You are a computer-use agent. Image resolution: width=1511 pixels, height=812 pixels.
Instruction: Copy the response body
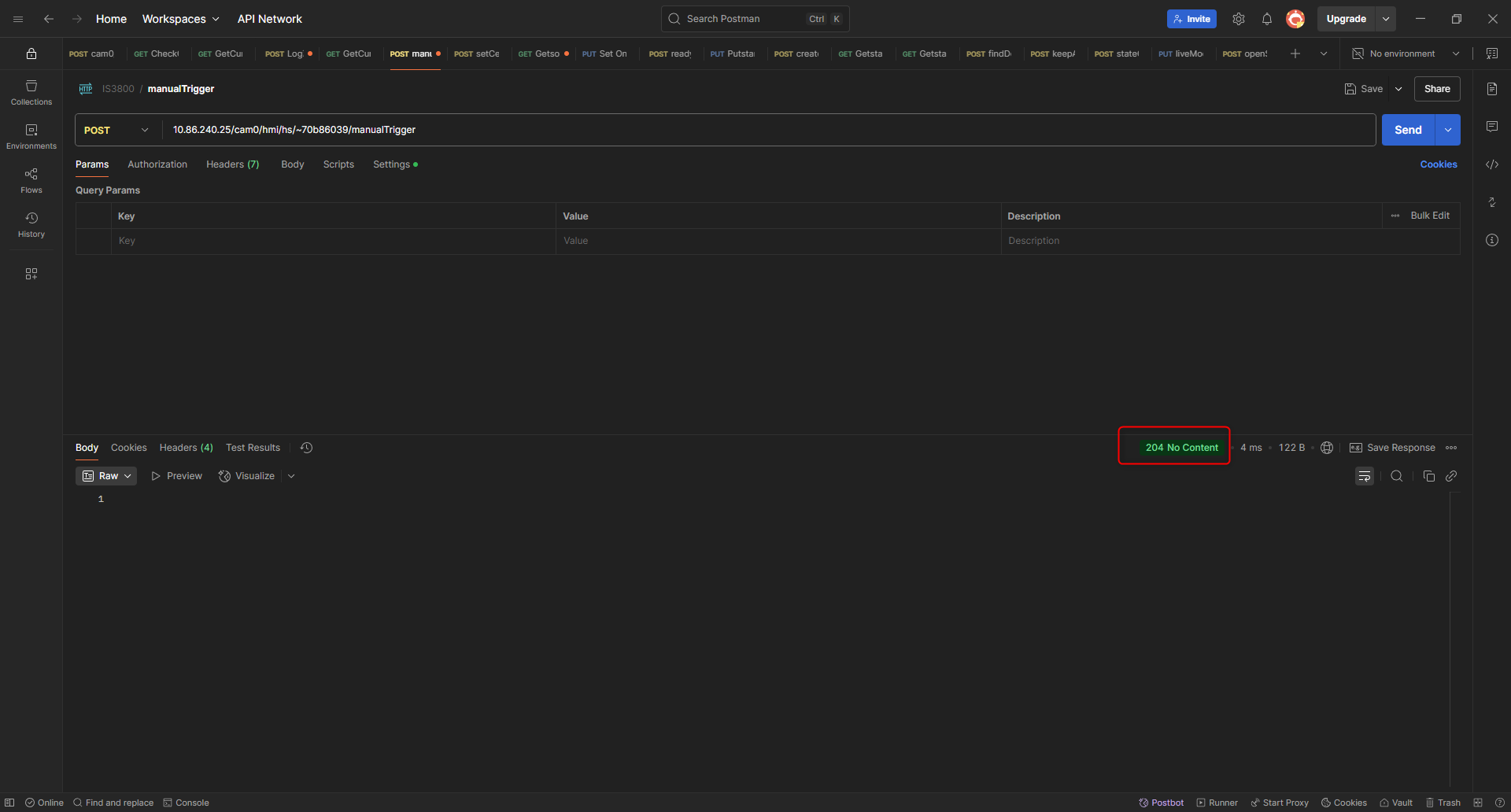point(1429,476)
